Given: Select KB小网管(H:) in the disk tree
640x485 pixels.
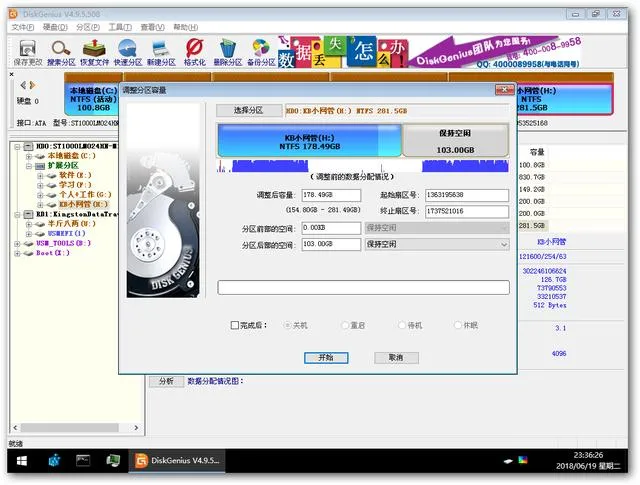Looking at the screenshot, I should tap(83, 204).
